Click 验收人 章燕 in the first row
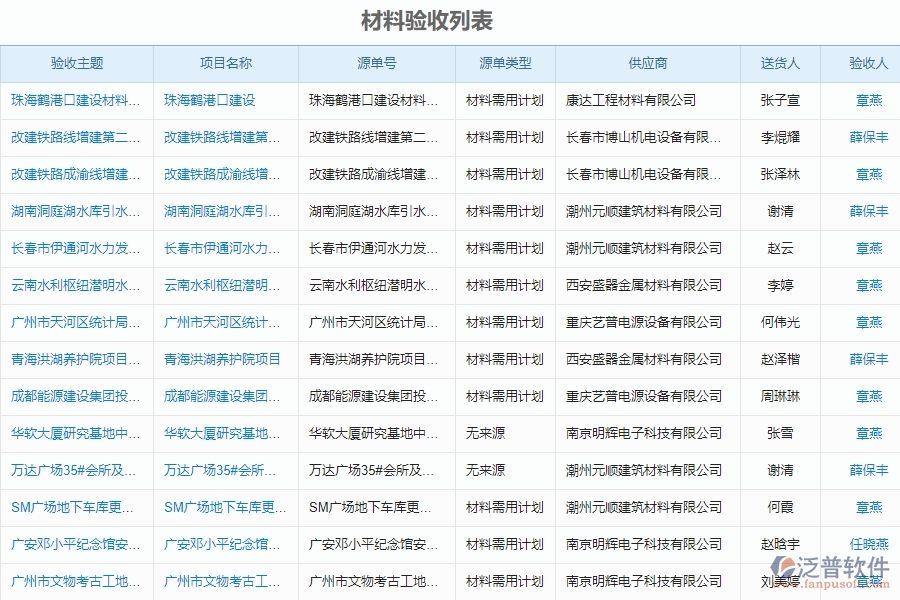 pyautogui.click(x=868, y=100)
